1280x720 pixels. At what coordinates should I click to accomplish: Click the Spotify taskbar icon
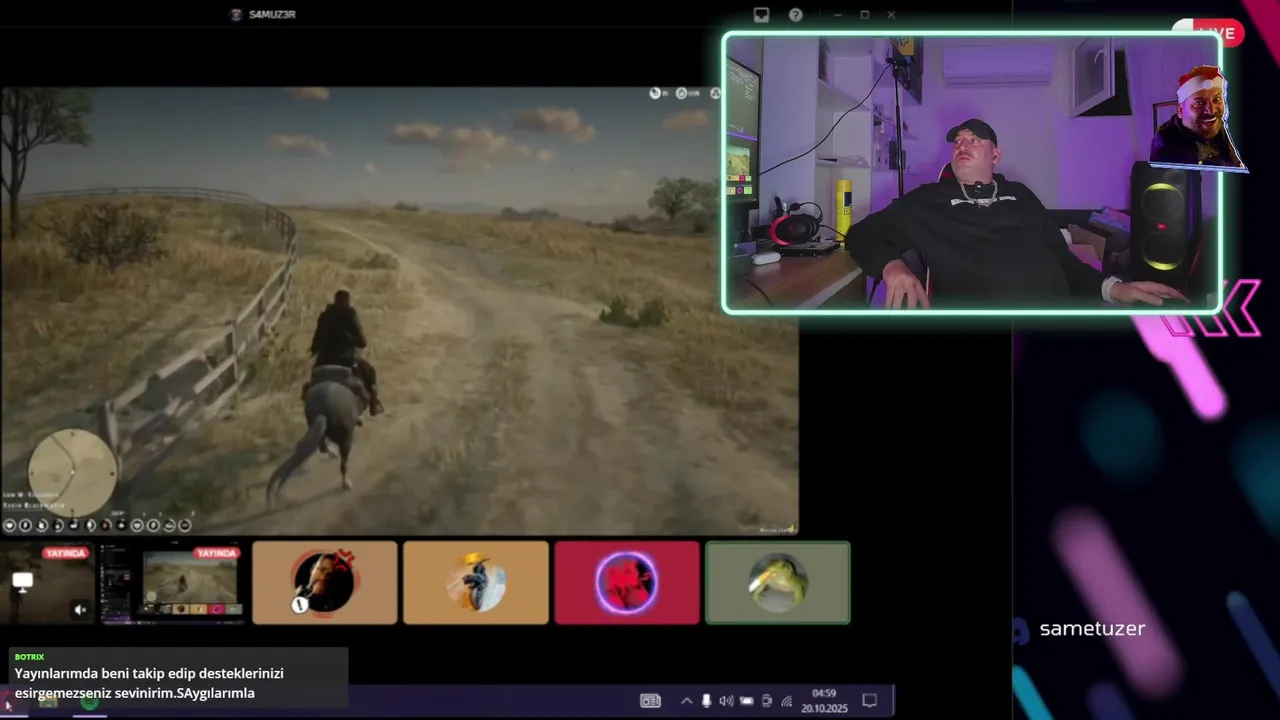pos(90,701)
